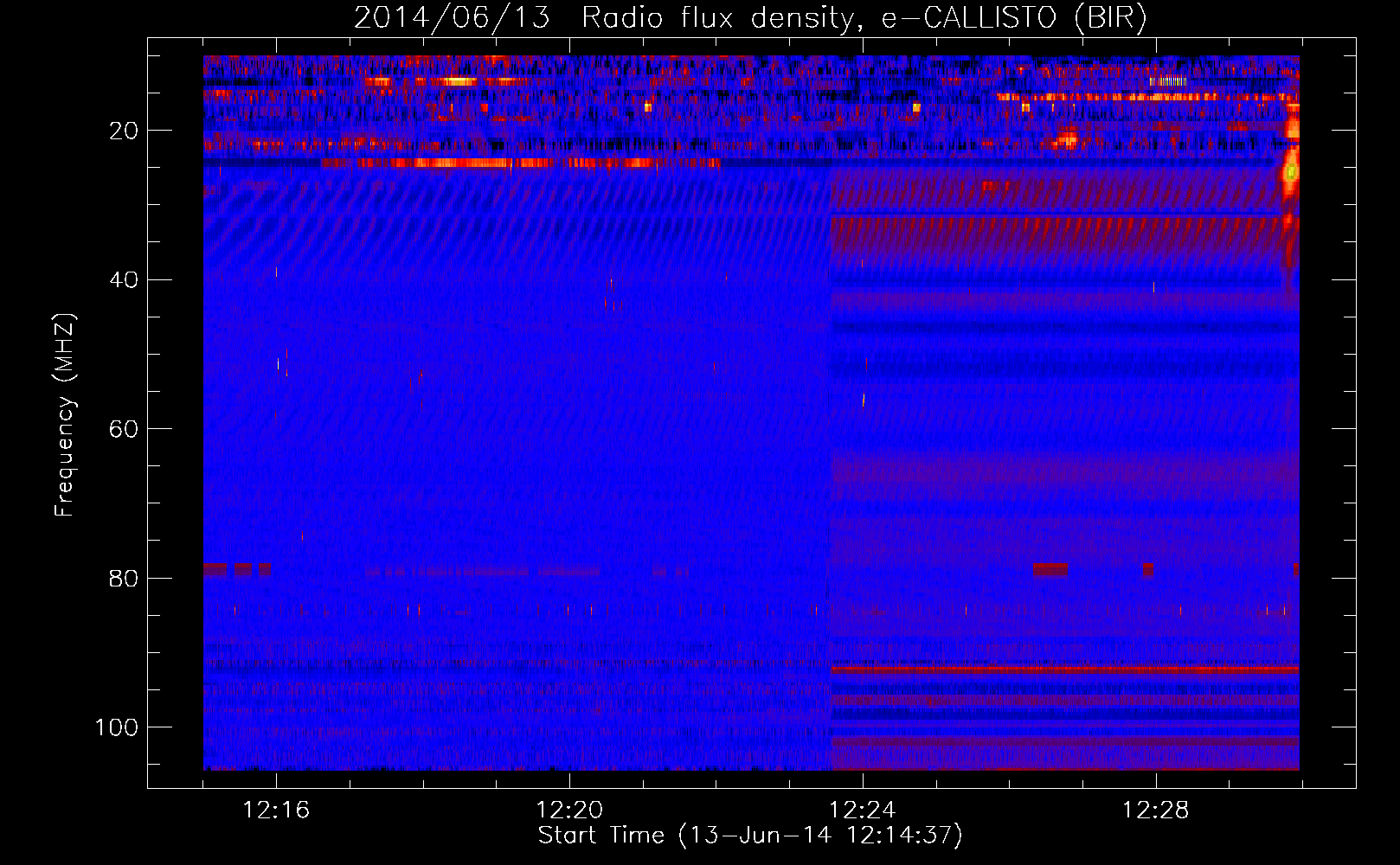Click the 80 frequency tick label

(x=124, y=579)
